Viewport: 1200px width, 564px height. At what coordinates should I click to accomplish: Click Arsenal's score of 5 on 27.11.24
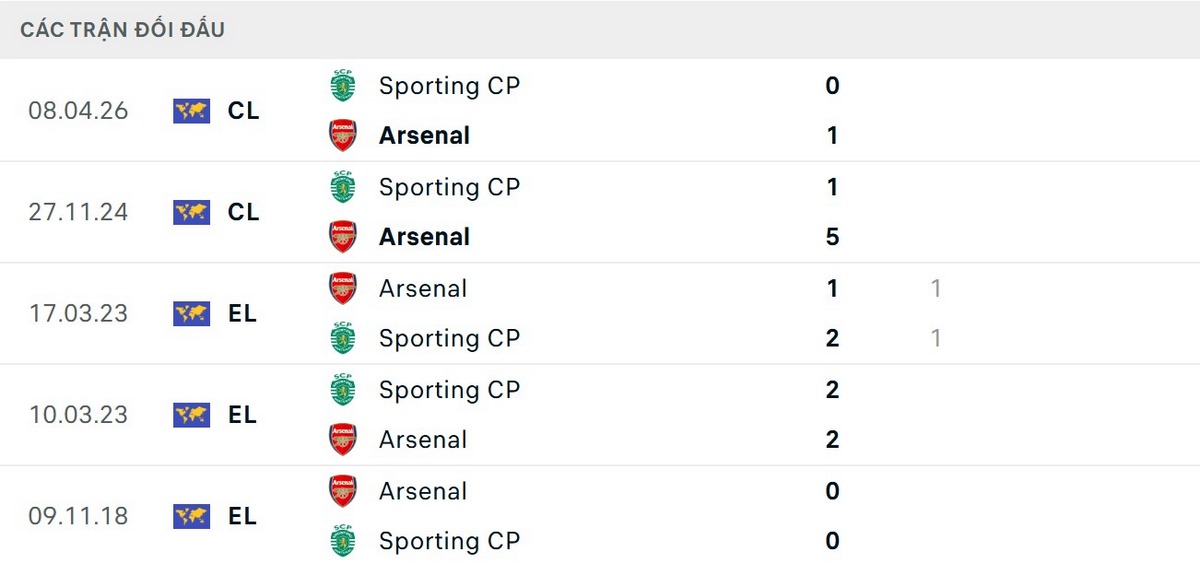click(832, 237)
